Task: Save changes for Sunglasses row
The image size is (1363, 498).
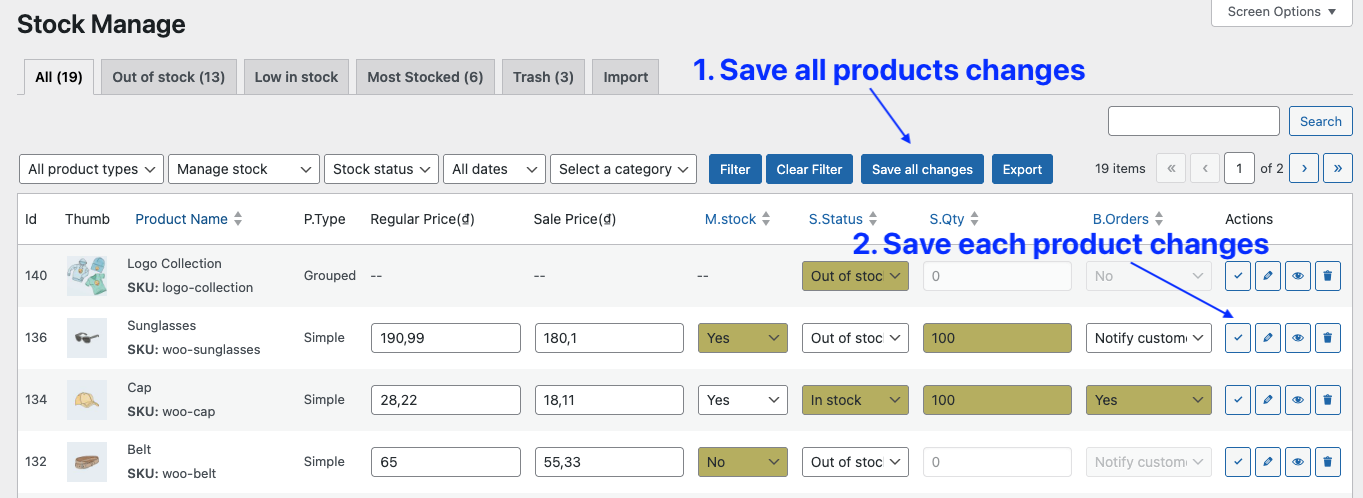Action: coord(1238,338)
